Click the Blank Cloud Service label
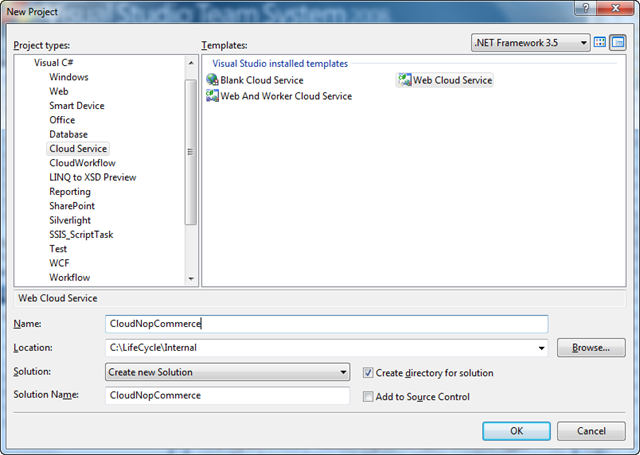 click(262, 80)
